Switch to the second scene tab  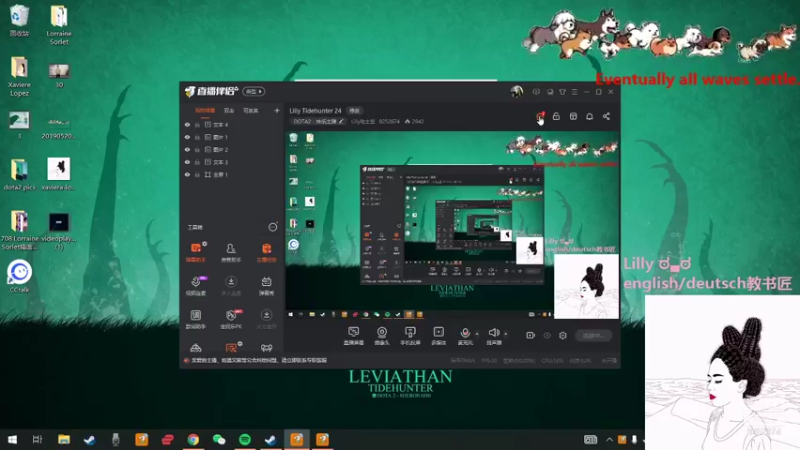(229, 111)
